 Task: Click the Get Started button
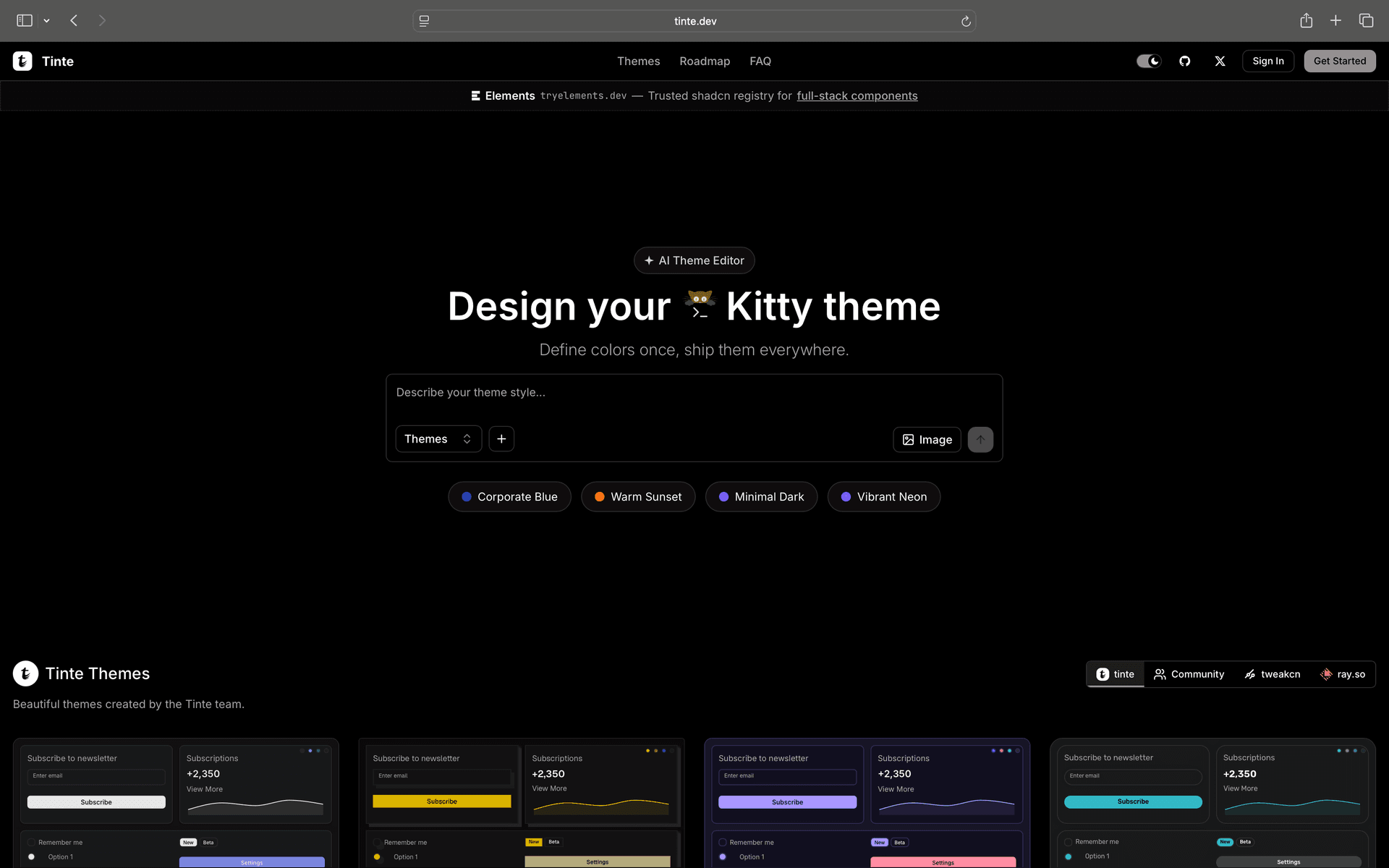1339,61
